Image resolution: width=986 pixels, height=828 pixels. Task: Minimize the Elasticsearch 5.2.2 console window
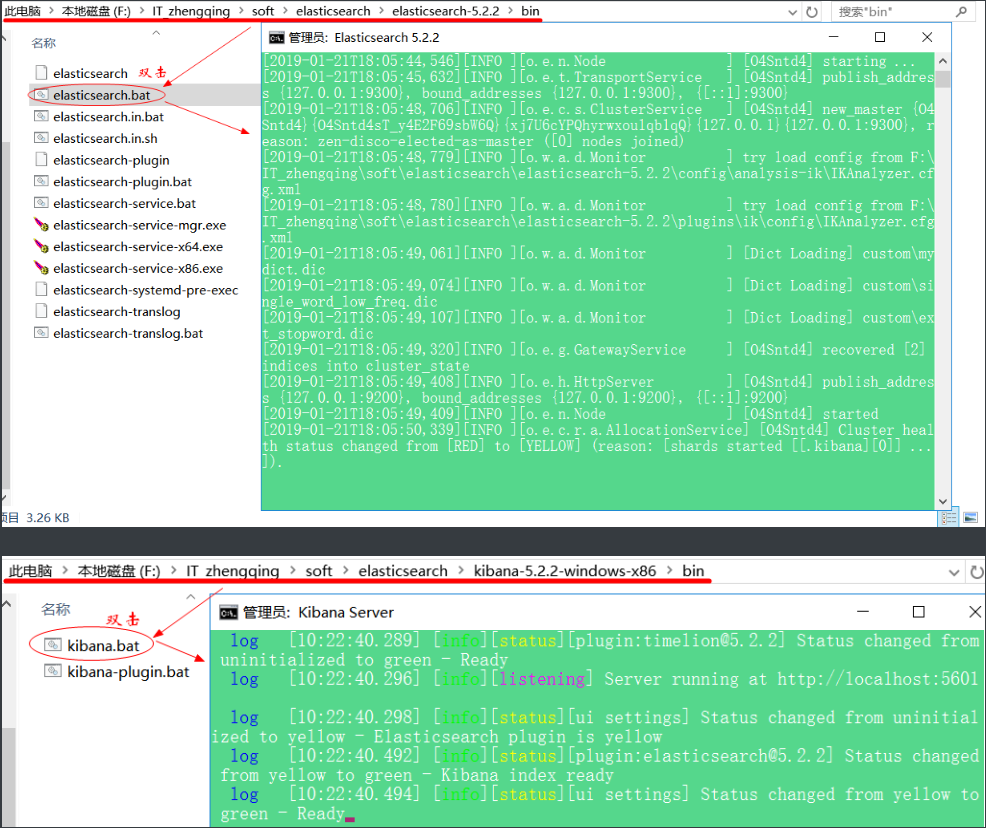[834, 37]
